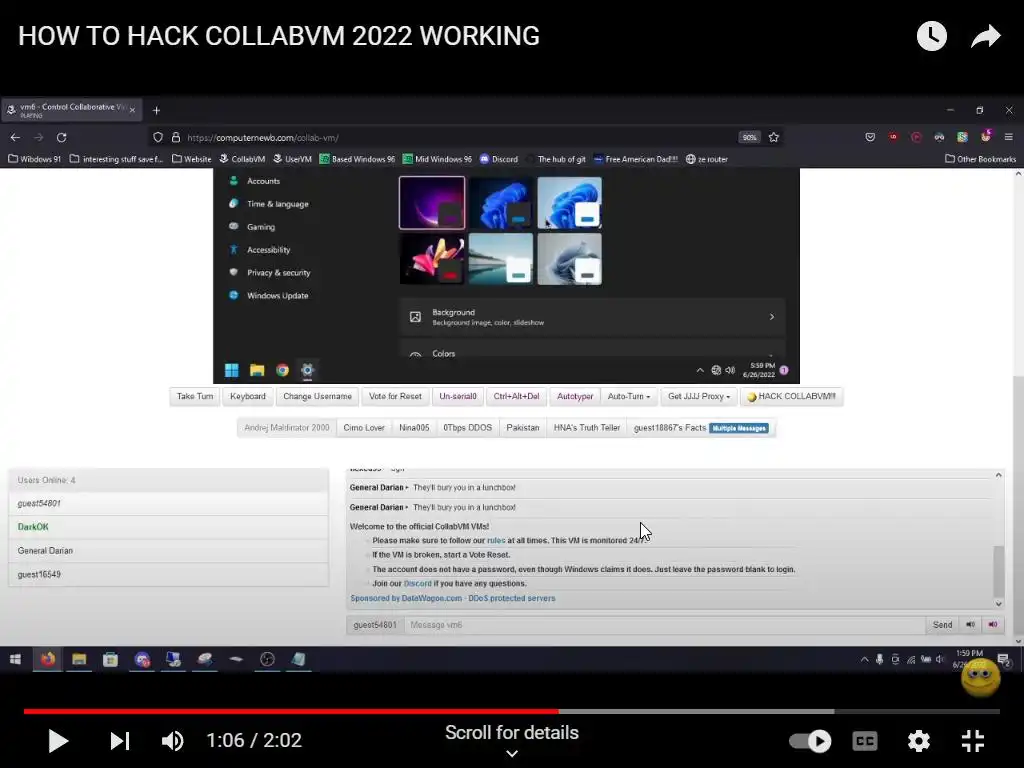
Task: Select user DarkOK in list
Action: 168,527
